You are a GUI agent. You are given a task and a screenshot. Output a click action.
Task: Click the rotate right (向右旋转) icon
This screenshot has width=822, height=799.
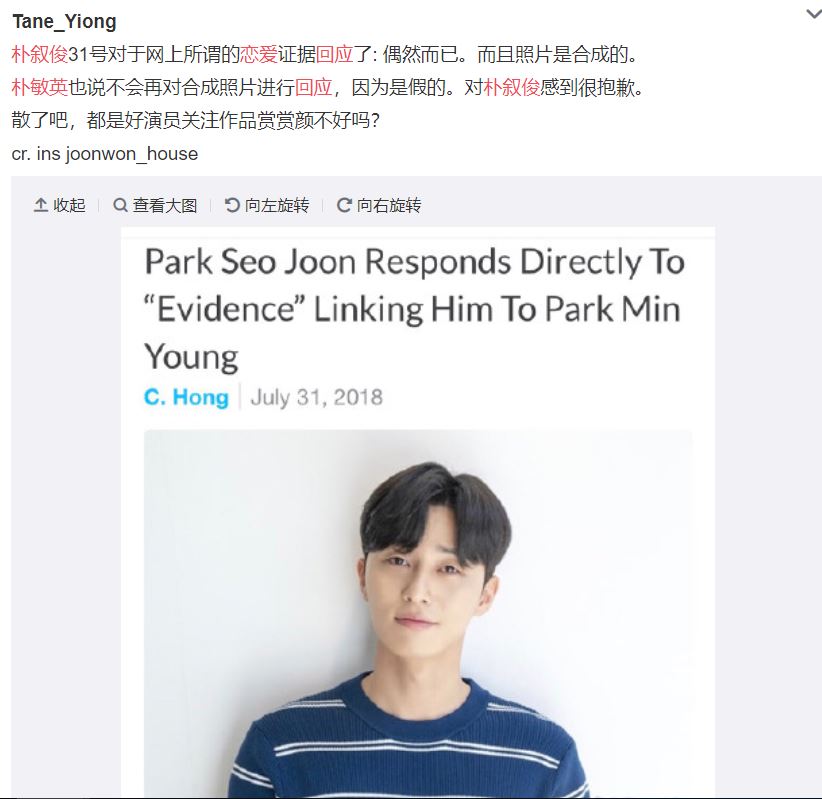[344, 205]
